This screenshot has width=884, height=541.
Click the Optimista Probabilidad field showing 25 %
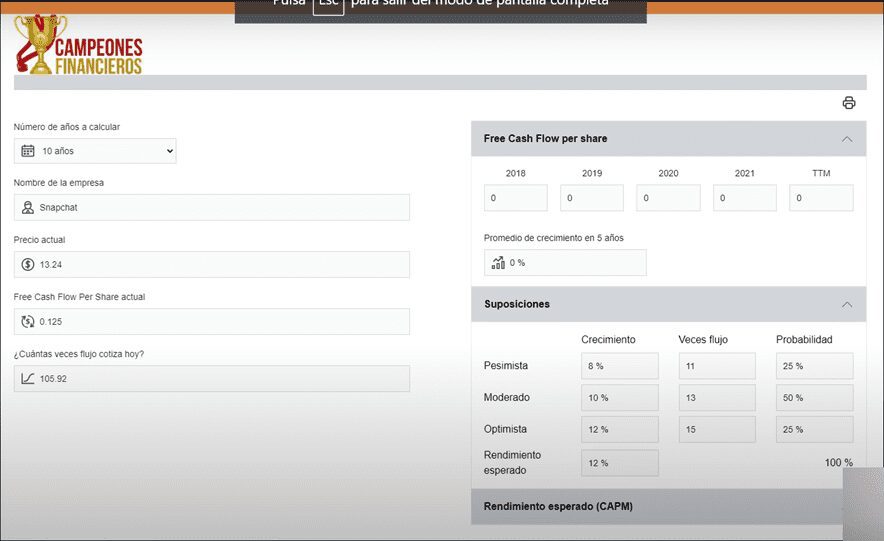click(814, 430)
